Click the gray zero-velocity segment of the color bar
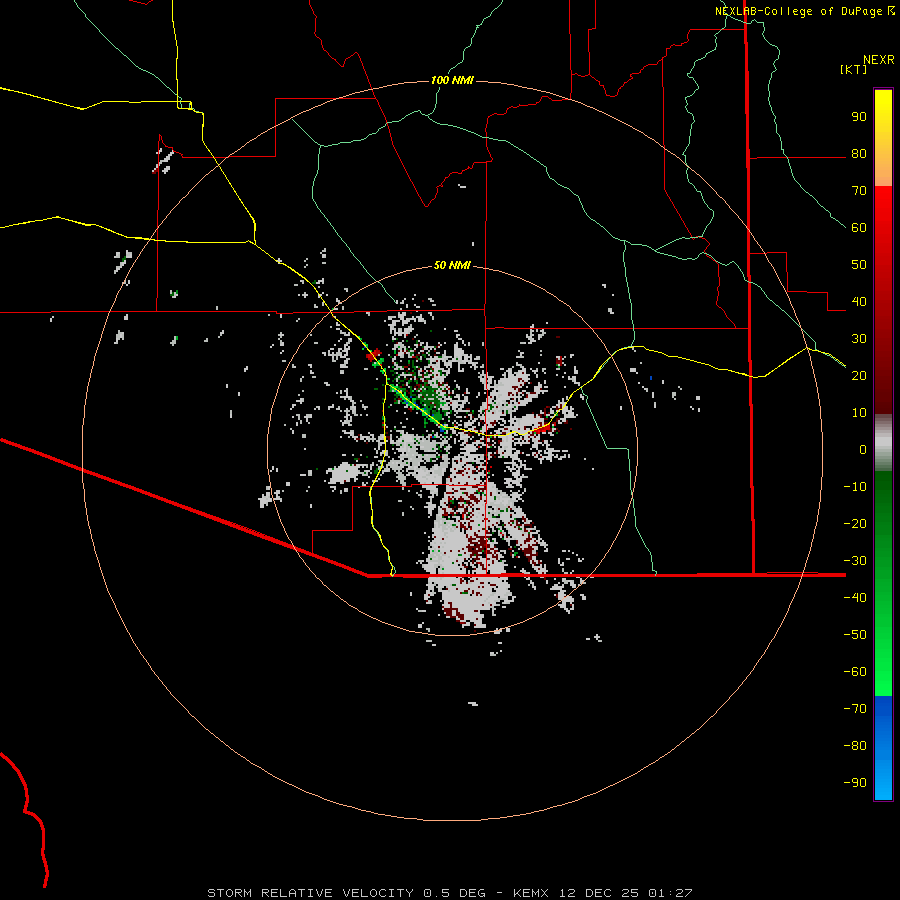Screen dimensions: 900x900 click(x=883, y=443)
